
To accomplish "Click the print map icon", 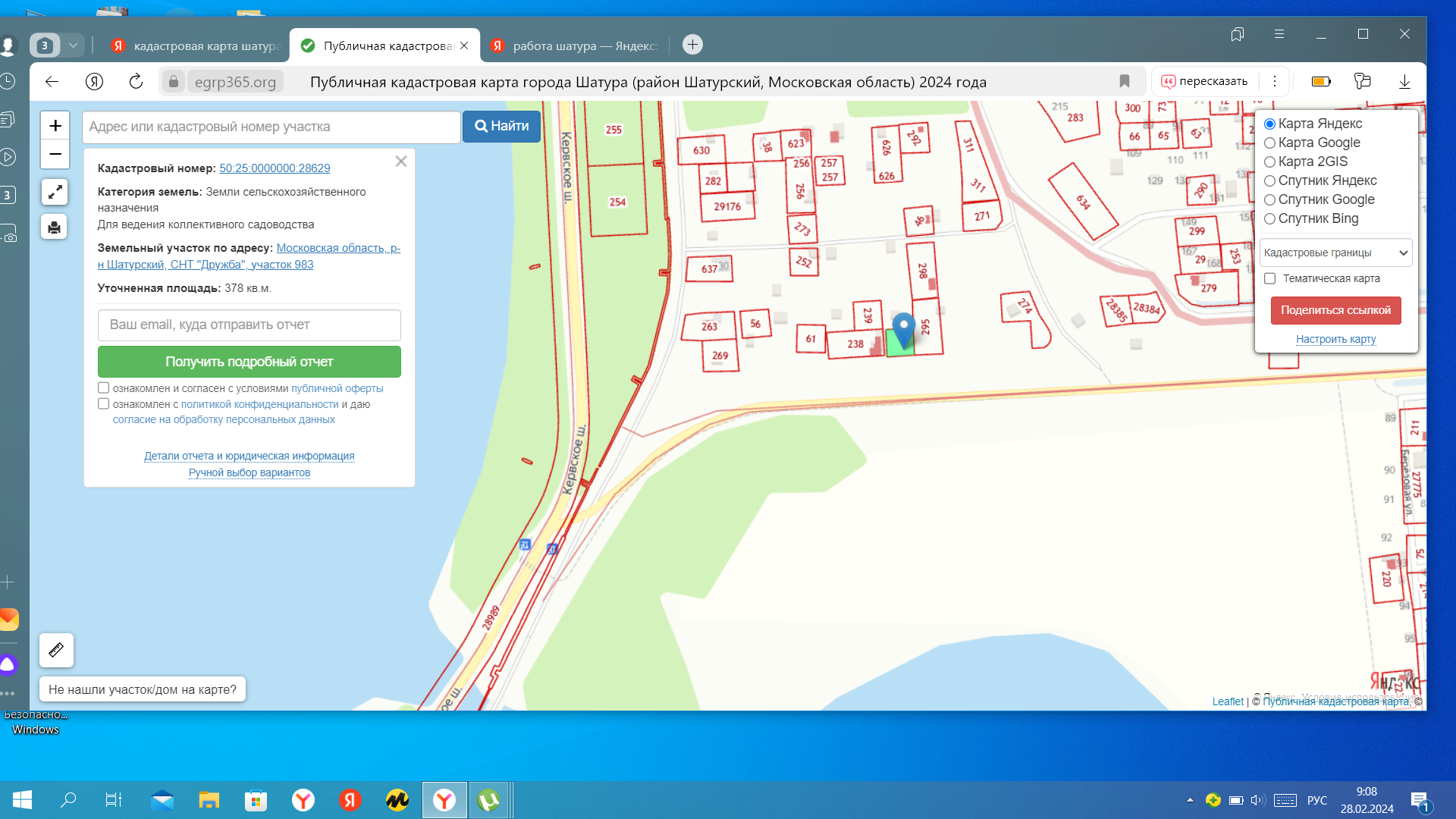I will (55, 227).
